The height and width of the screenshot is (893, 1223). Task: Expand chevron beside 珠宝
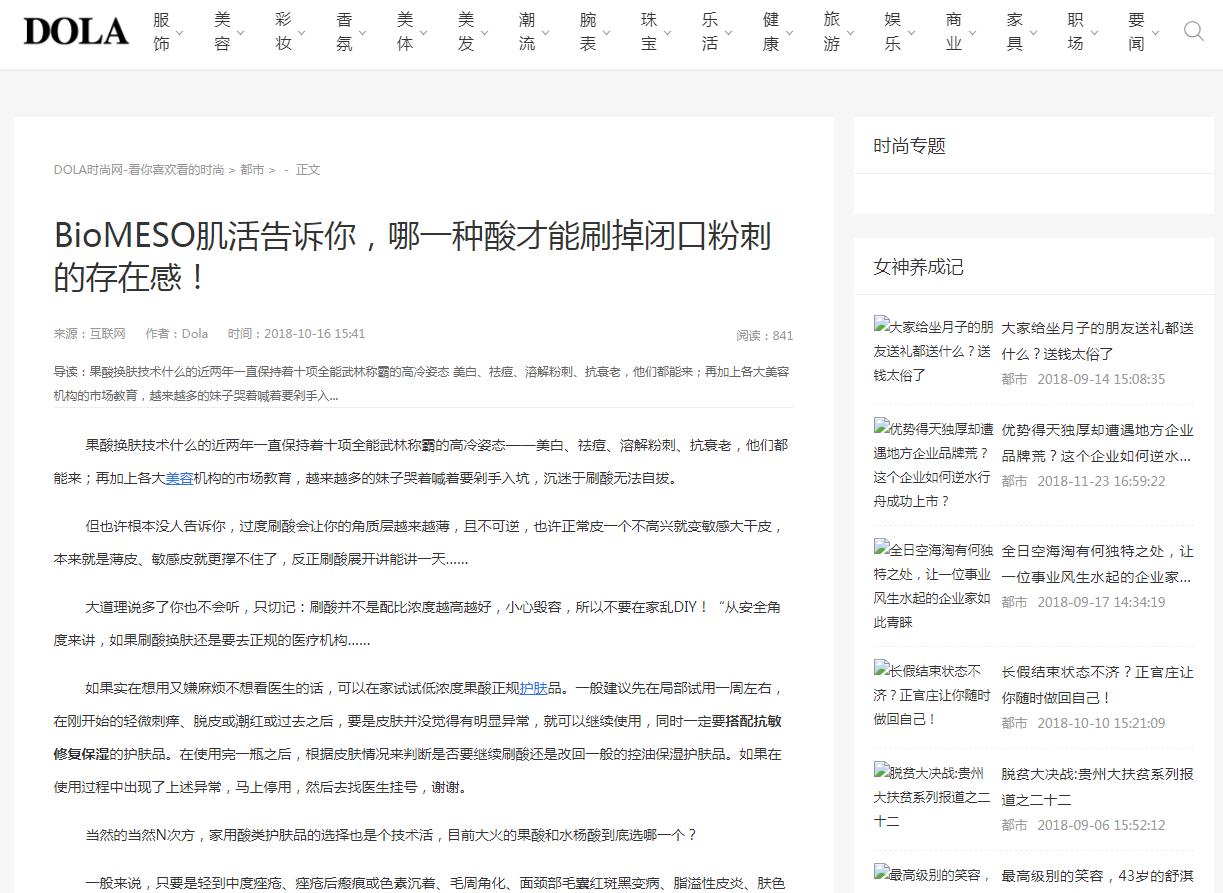pyautogui.click(x=668, y=32)
